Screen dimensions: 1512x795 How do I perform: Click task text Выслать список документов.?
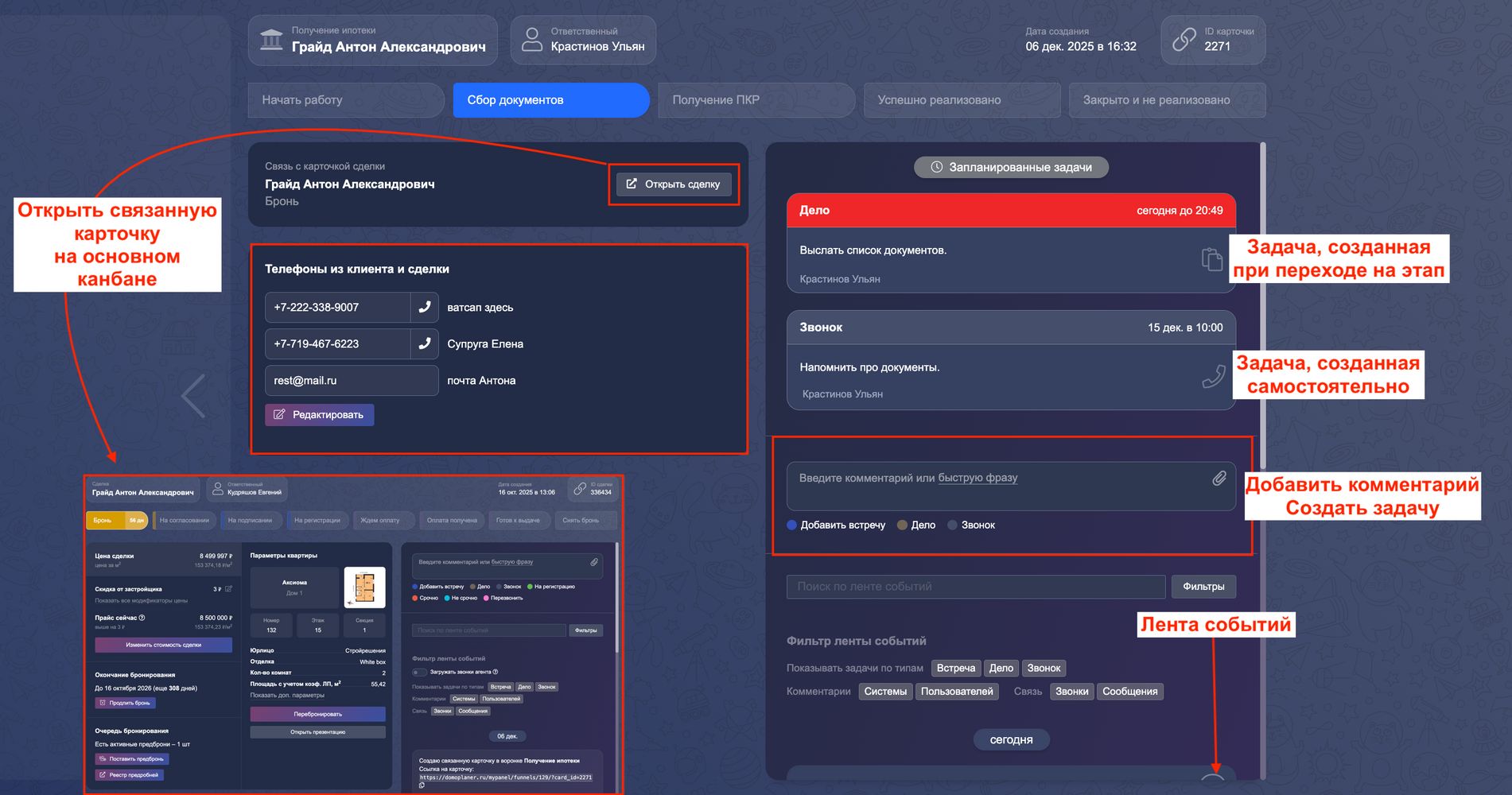873,250
